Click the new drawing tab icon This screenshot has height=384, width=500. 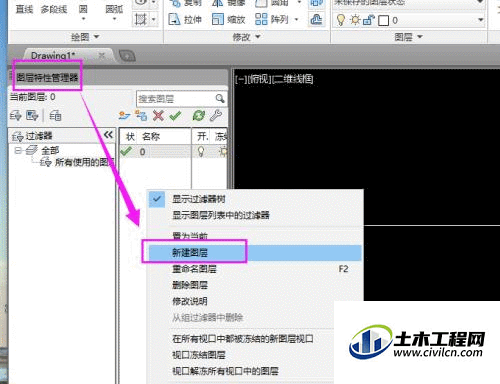coord(127,56)
